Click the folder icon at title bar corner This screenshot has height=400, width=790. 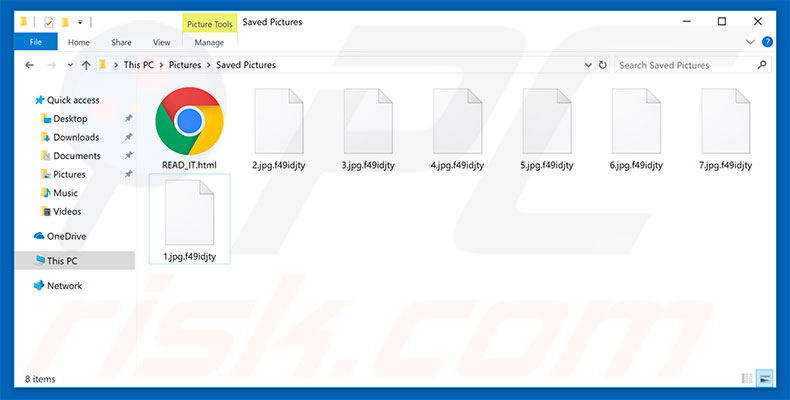pyautogui.click(x=24, y=22)
